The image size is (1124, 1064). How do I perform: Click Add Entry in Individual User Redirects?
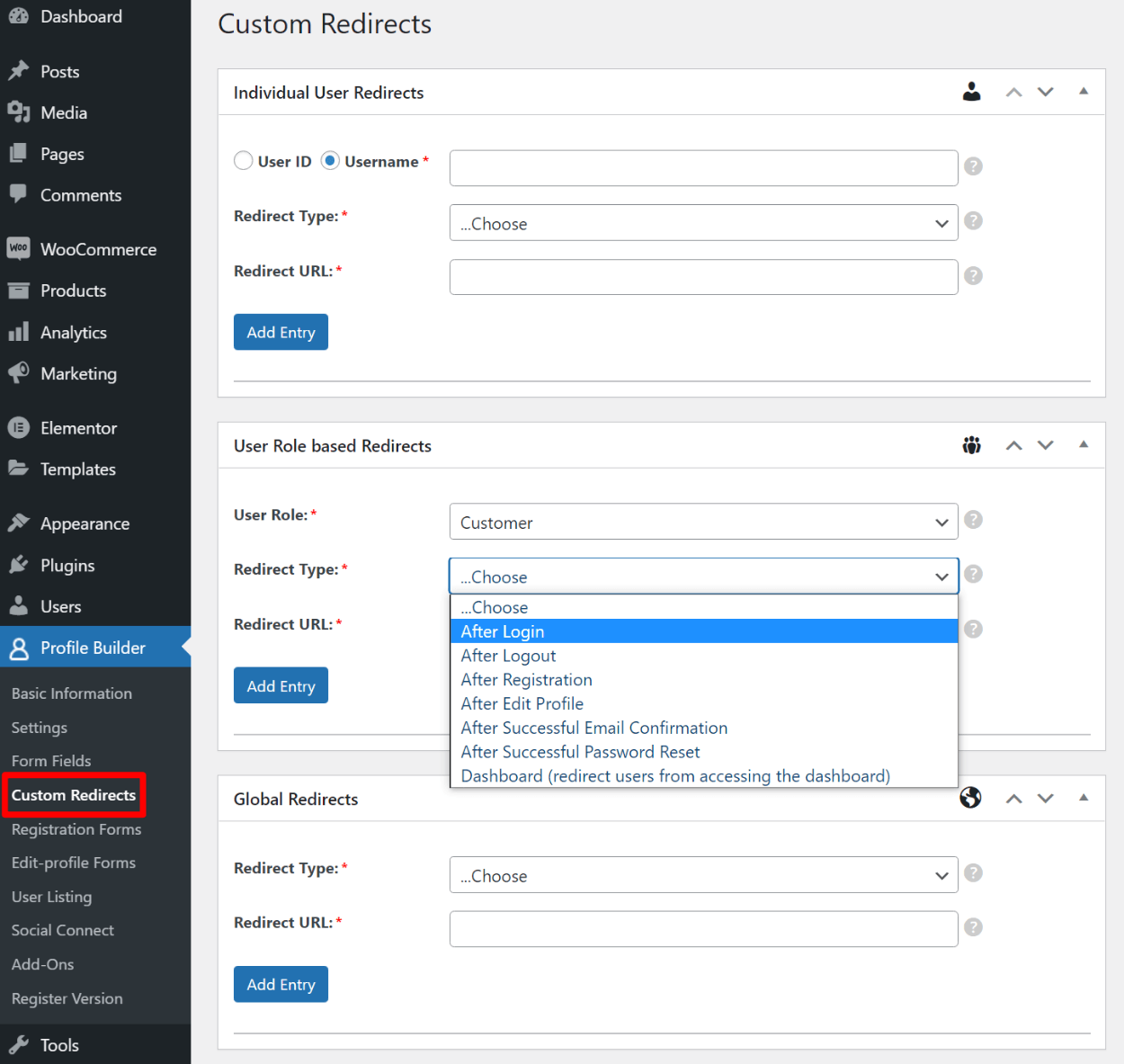(281, 332)
